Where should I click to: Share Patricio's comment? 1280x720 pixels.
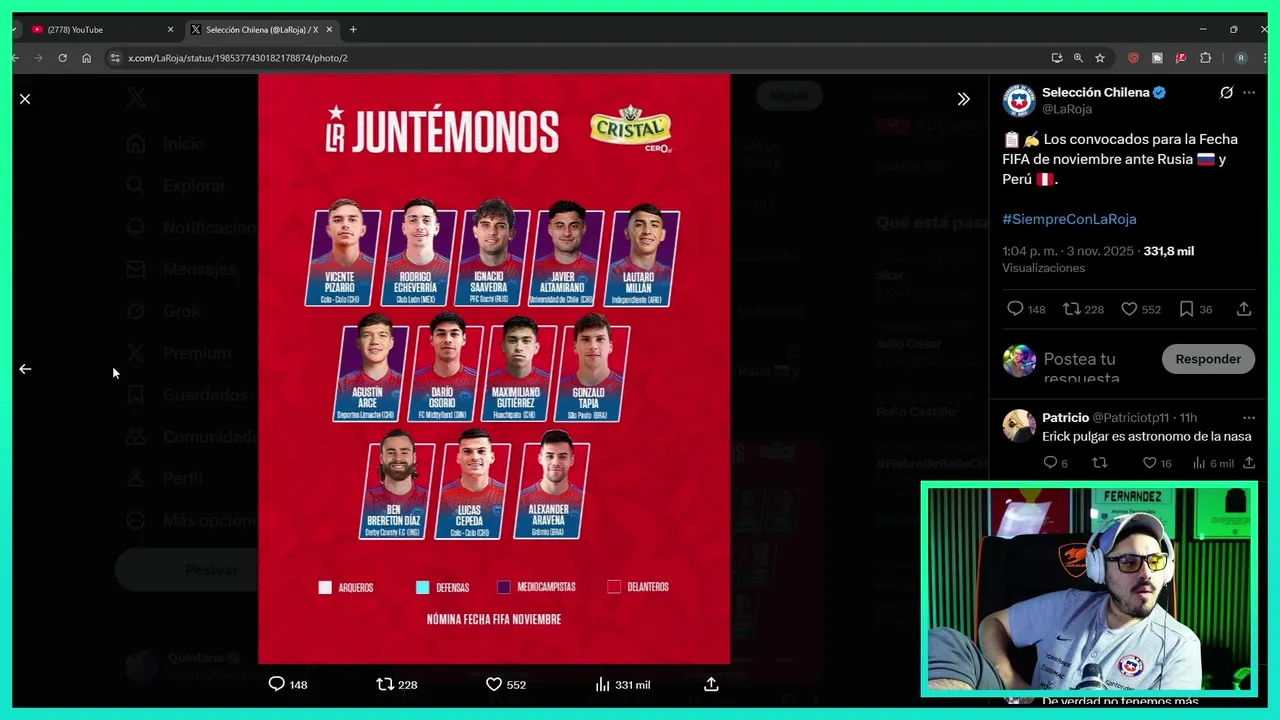tap(1249, 463)
